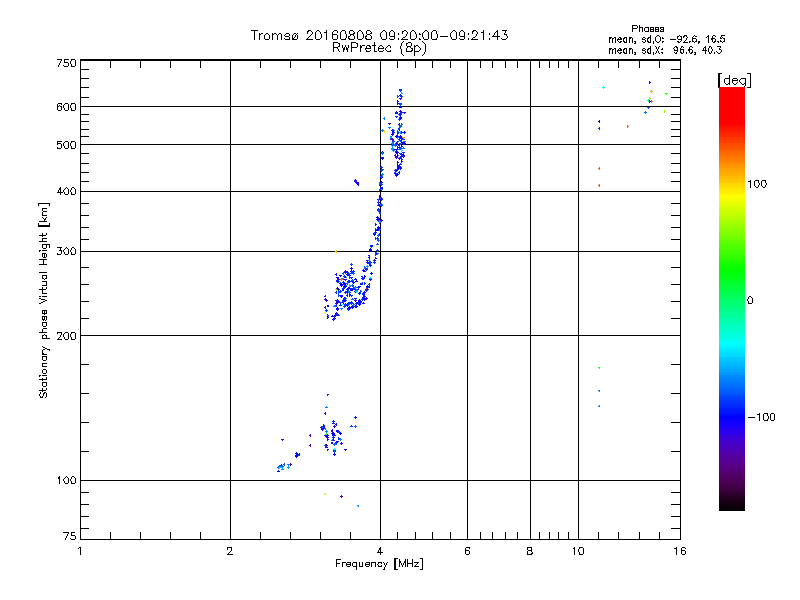This screenshot has width=800, height=600.
Task: Select the "mean, sd,O: -92.6, 16.5" line
Action: pos(666,39)
